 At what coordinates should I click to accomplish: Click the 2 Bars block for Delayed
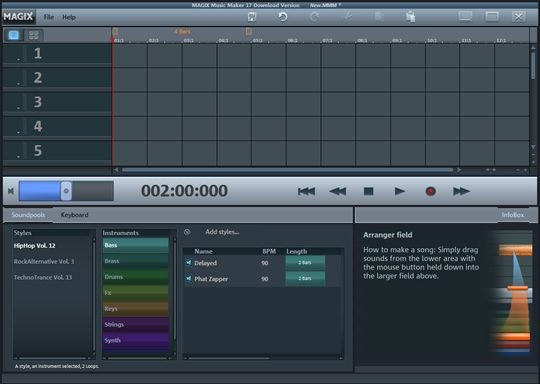click(x=305, y=262)
